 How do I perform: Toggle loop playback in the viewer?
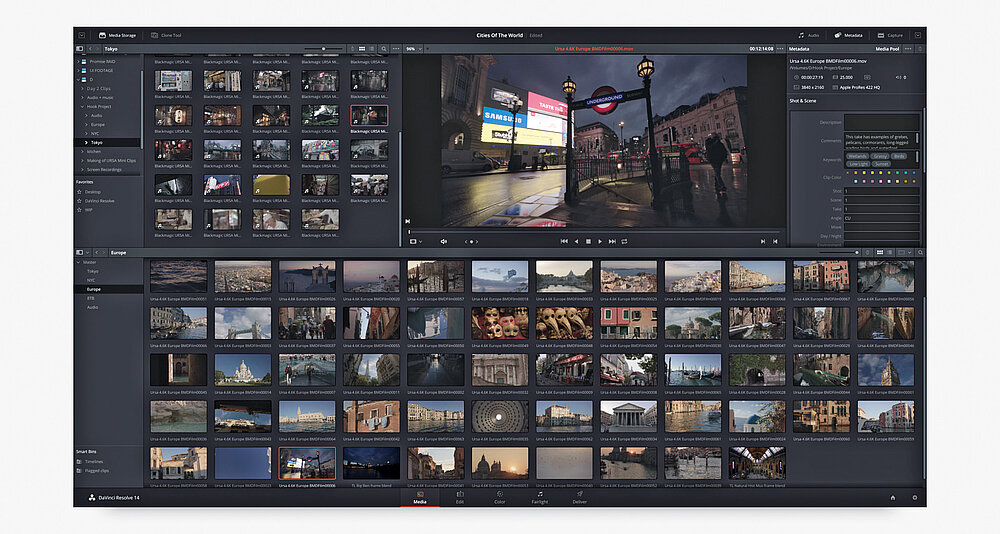coord(625,241)
